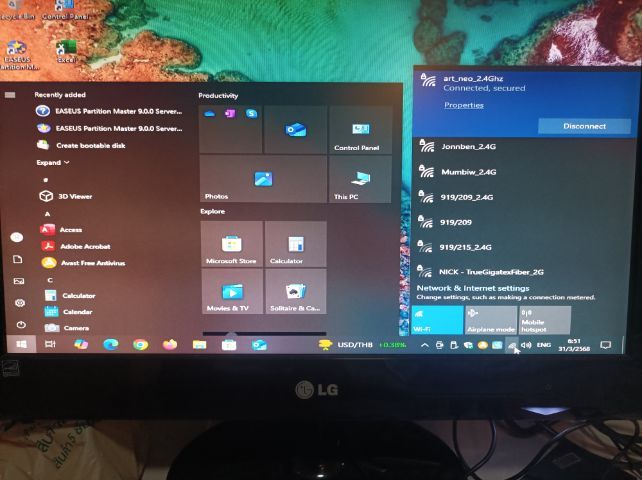Launch Google Chrome from the taskbar
Image resolution: width=642 pixels, height=480 pixels.
pos(141,344)
